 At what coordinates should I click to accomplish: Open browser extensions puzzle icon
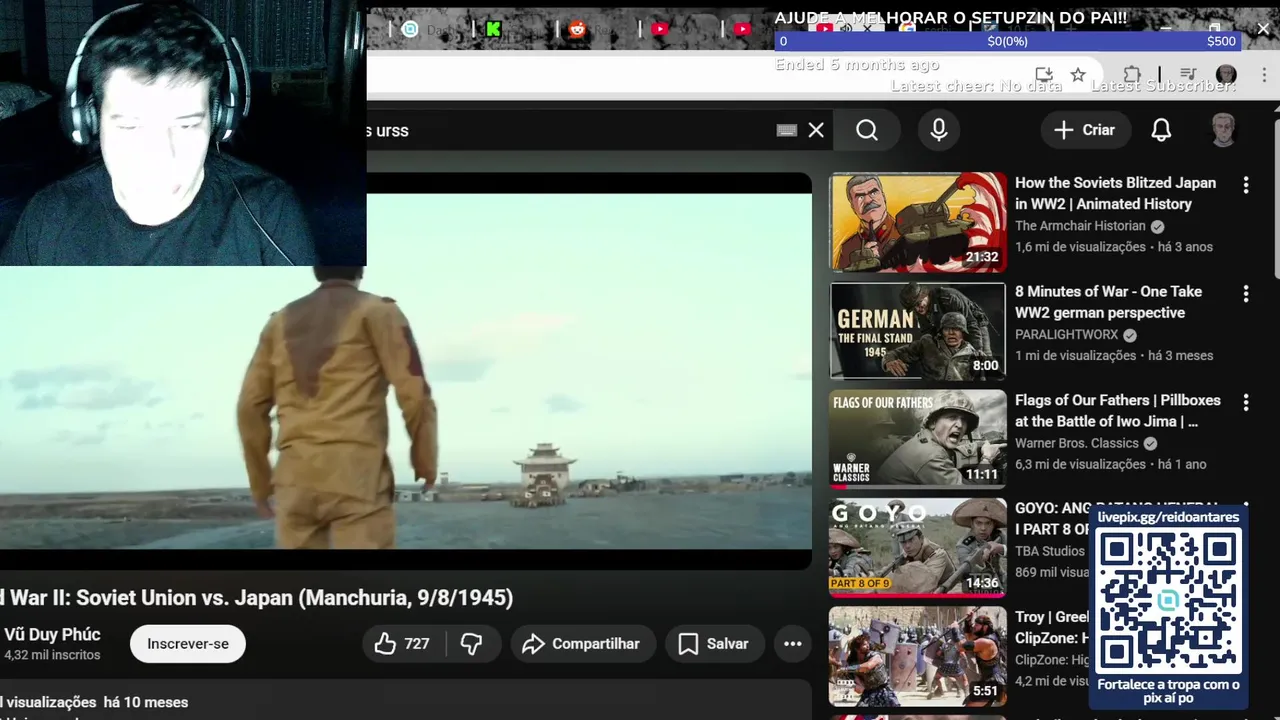click(x=1132, y=75)
